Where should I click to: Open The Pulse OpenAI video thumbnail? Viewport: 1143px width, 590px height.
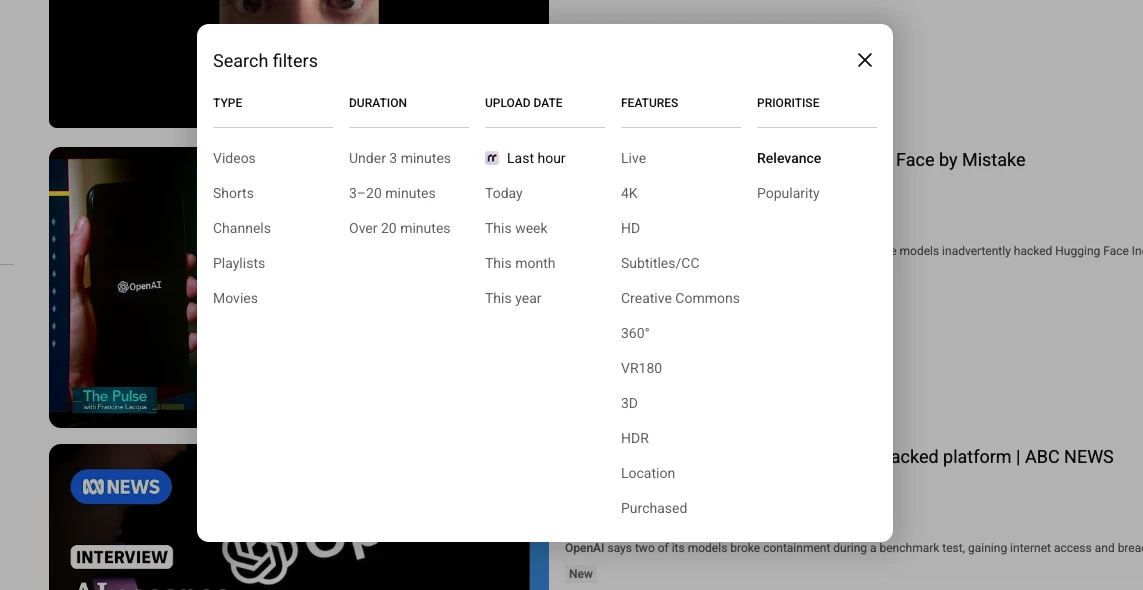(x=122, y=287)
